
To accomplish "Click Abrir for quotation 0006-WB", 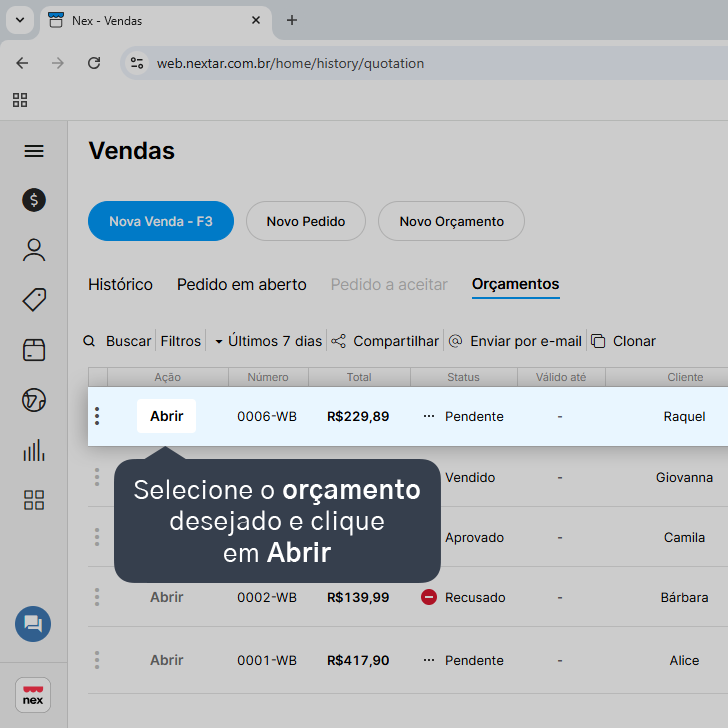I will click(166, 416).
